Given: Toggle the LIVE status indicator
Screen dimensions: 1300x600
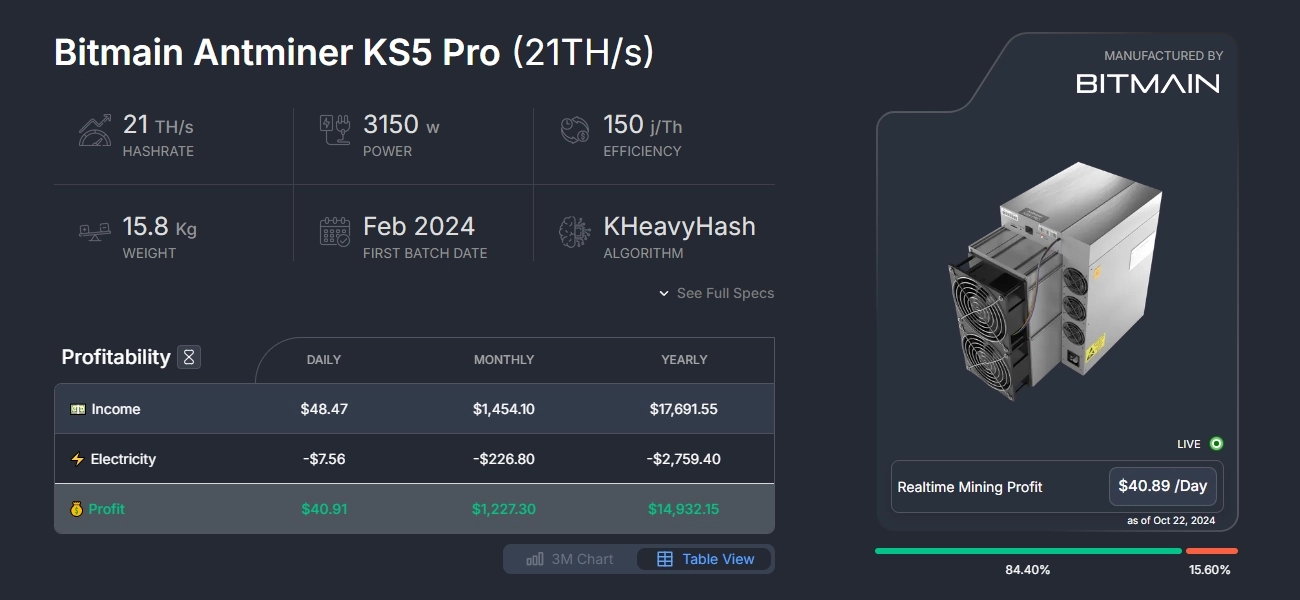Looking at the screenshot, I should [1215, 443].
